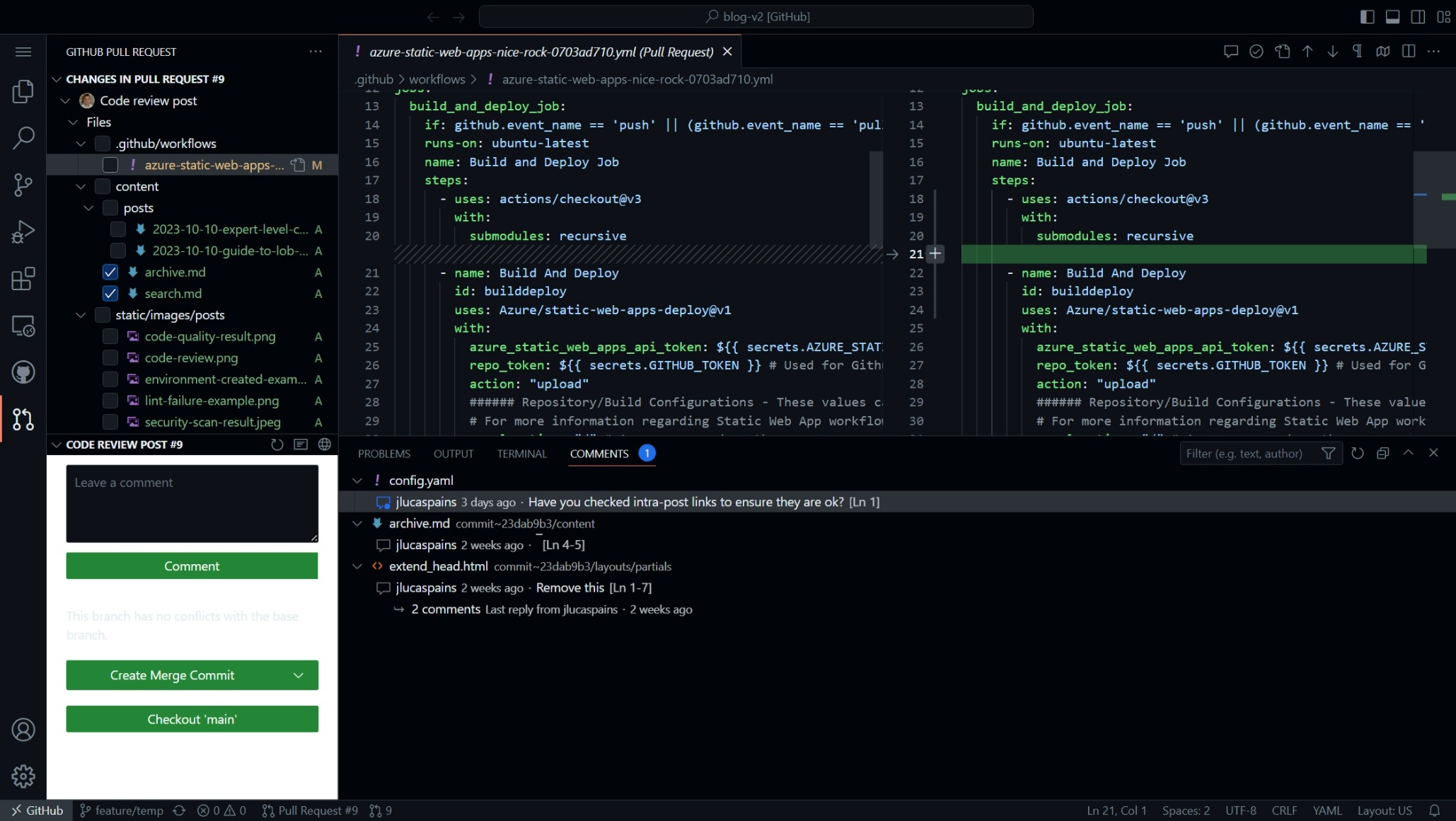The height and width of the screenshot is (821, 1456).
Task: Open pull request description icon
Action: tap(301, 444)
